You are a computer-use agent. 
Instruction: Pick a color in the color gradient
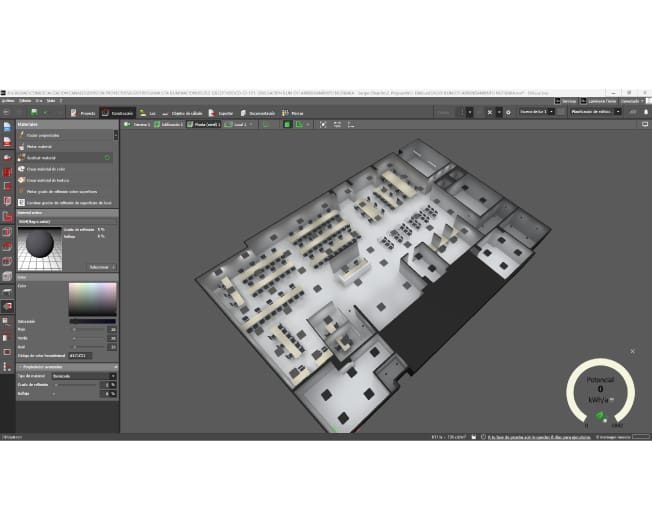pos(91,300)
